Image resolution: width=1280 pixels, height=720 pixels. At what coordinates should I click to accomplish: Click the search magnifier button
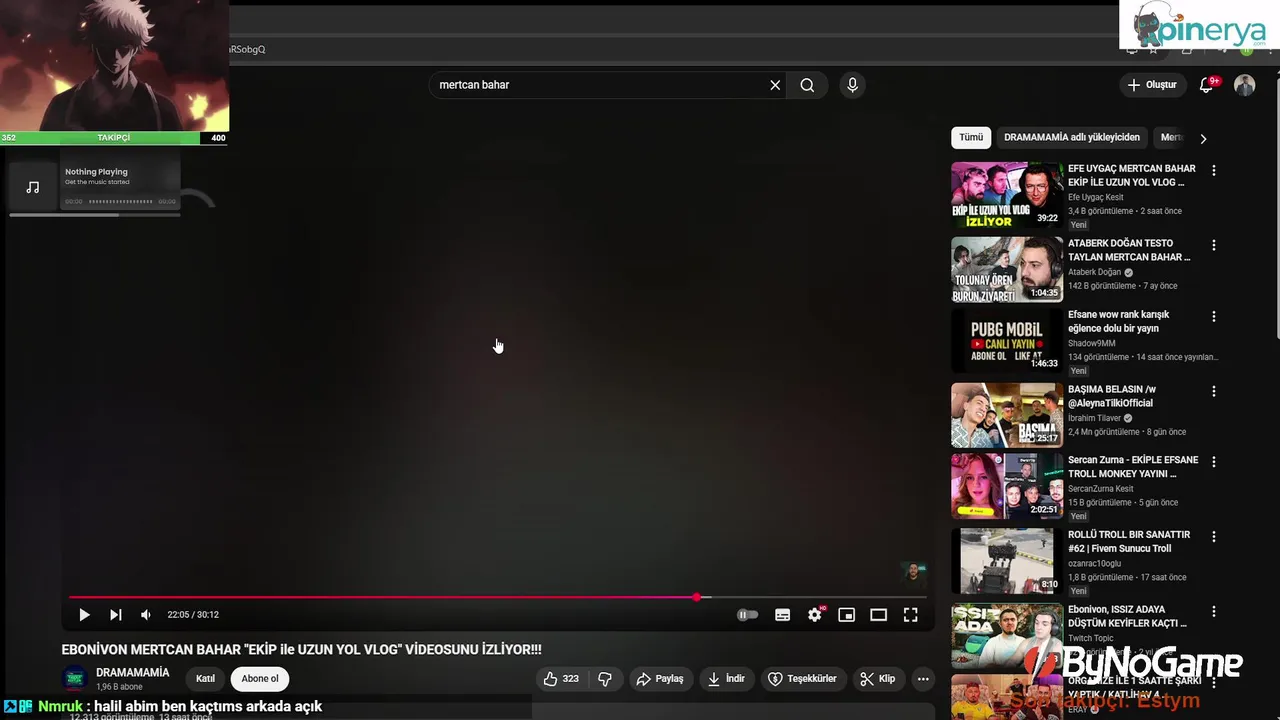click(x=807, y=85)
